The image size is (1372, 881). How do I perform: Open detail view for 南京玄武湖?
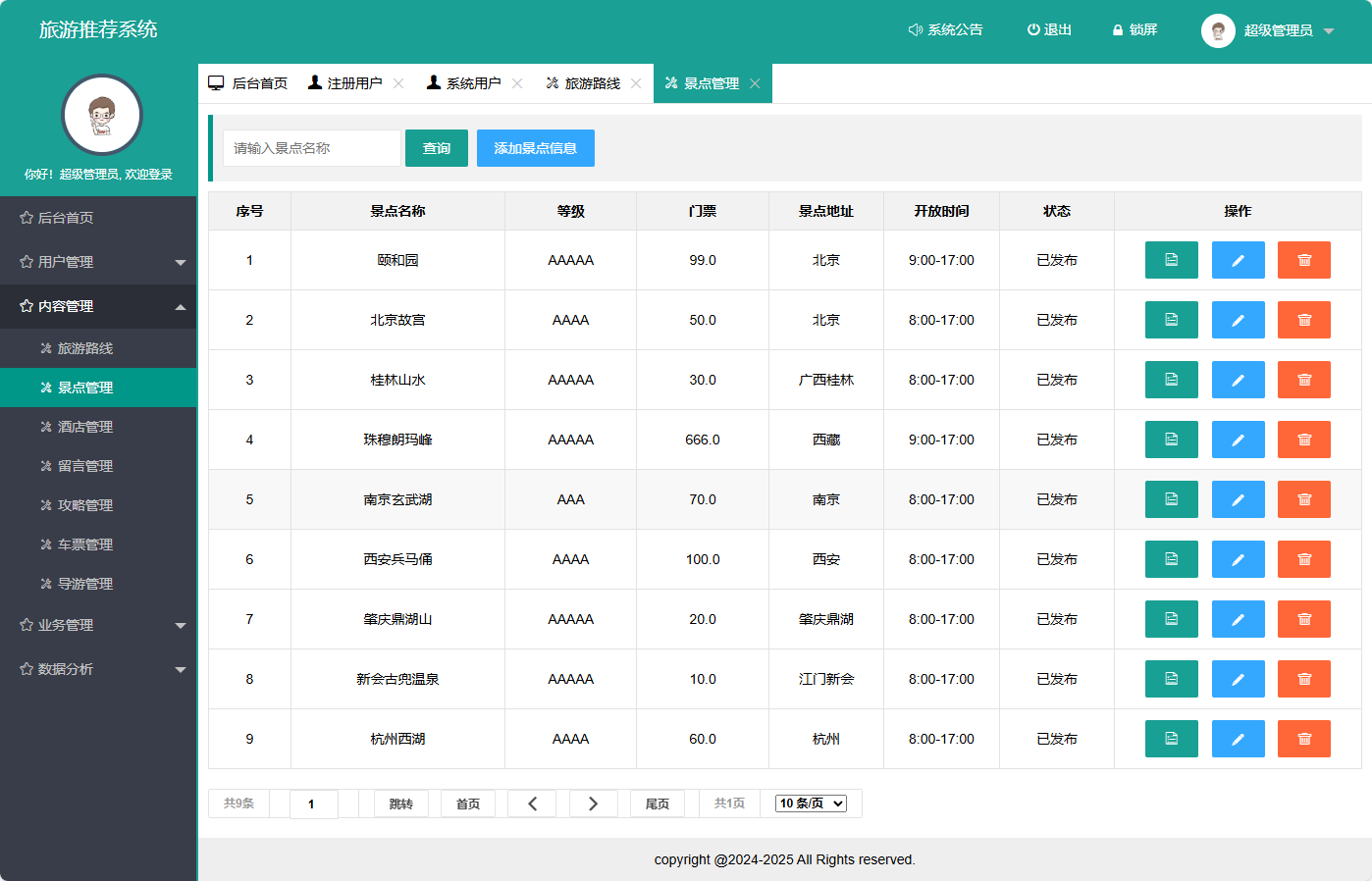pyautogui.click(x=1171, y=499)
